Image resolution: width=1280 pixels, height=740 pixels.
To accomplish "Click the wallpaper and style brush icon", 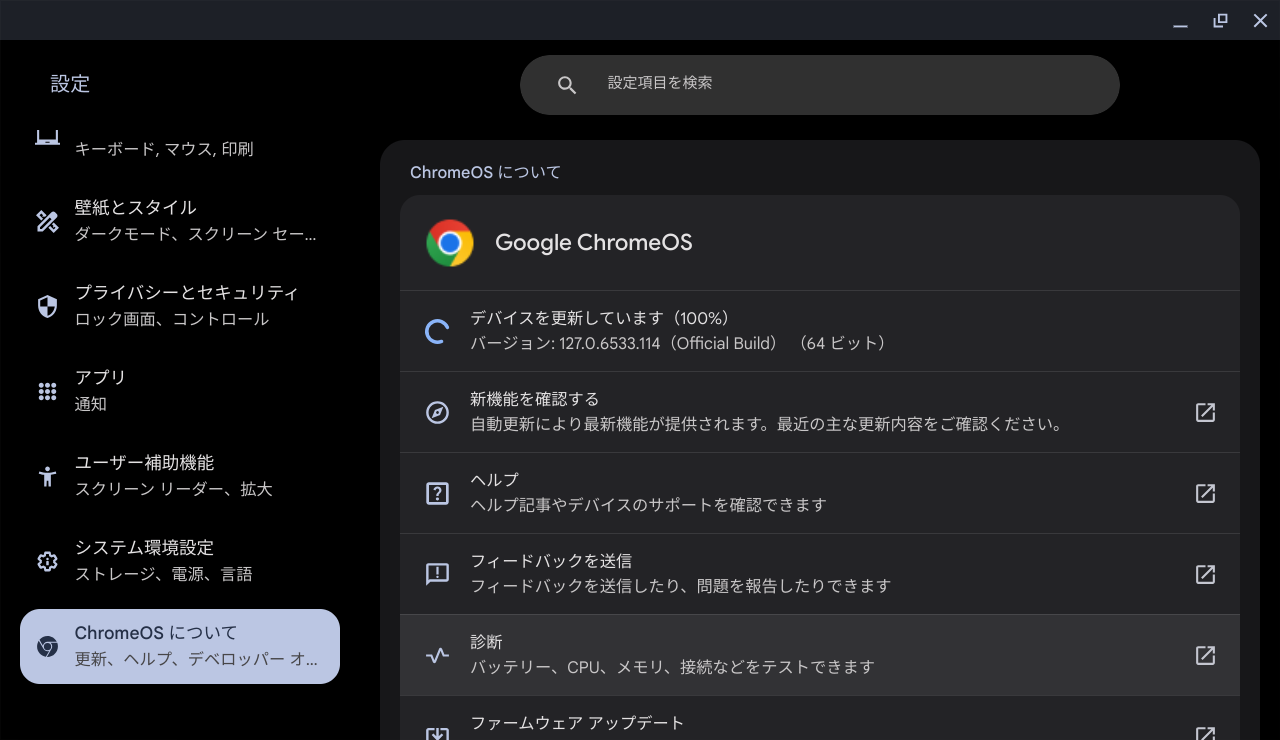I will point(47,221).
